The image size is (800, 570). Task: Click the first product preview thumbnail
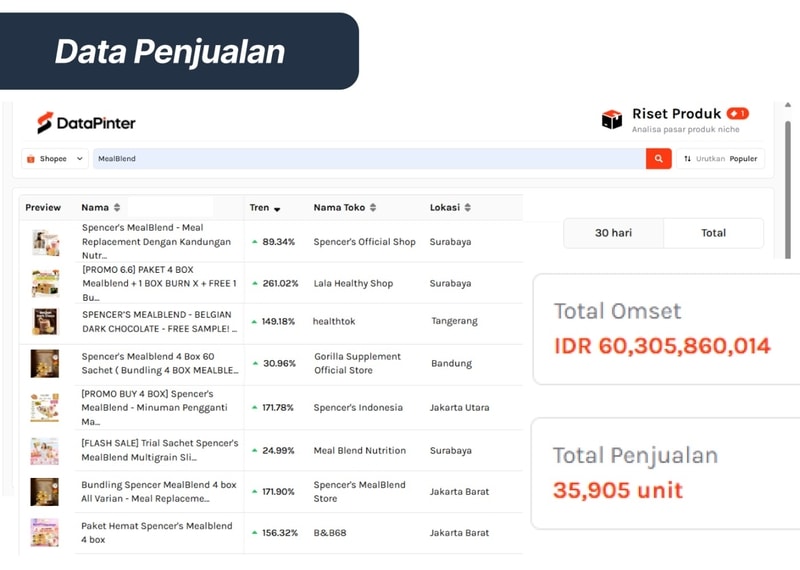point(45,242)
